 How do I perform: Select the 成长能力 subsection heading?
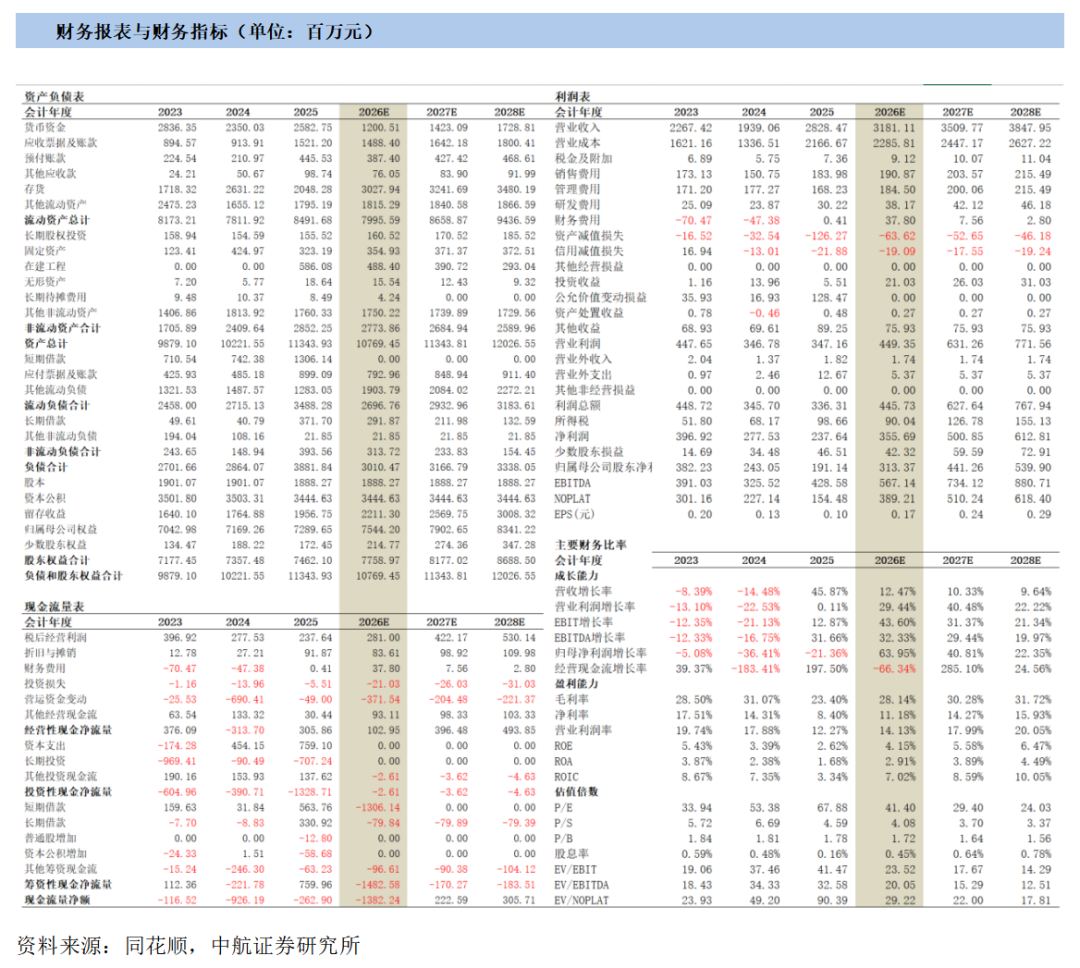click(577, 575)
